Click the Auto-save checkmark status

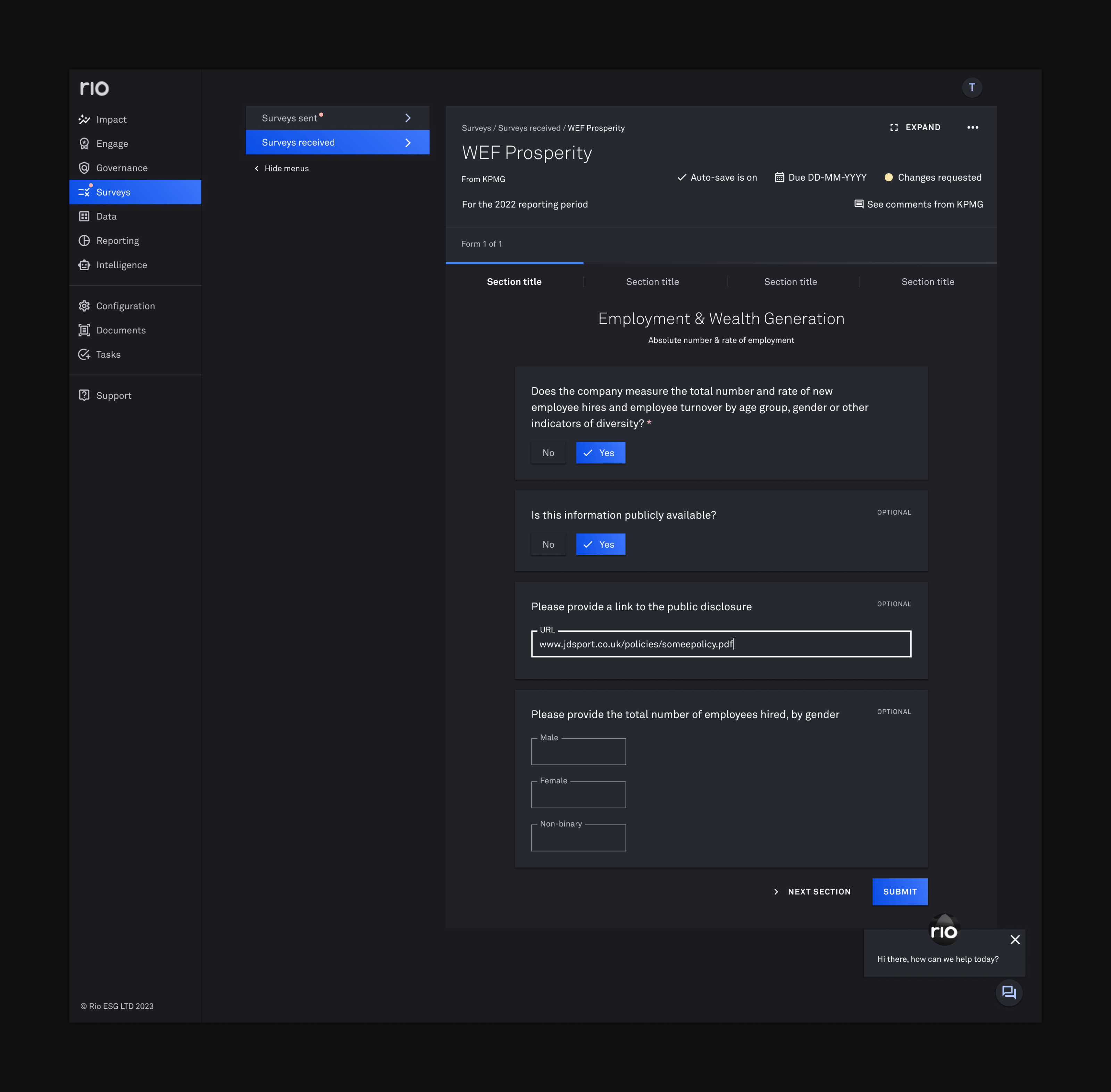pos(682,177)
